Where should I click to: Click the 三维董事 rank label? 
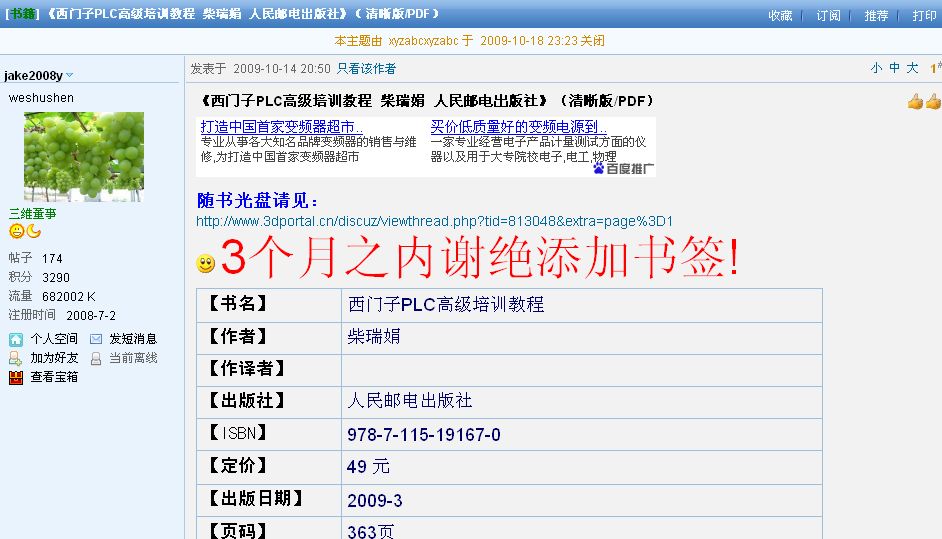[x=32, y=213]
